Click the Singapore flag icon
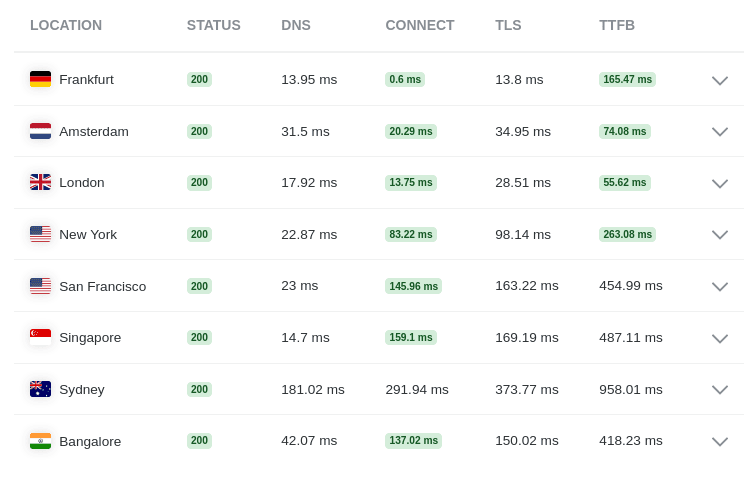752x480 pixels. pyautogui.click(x=40, y=337)
